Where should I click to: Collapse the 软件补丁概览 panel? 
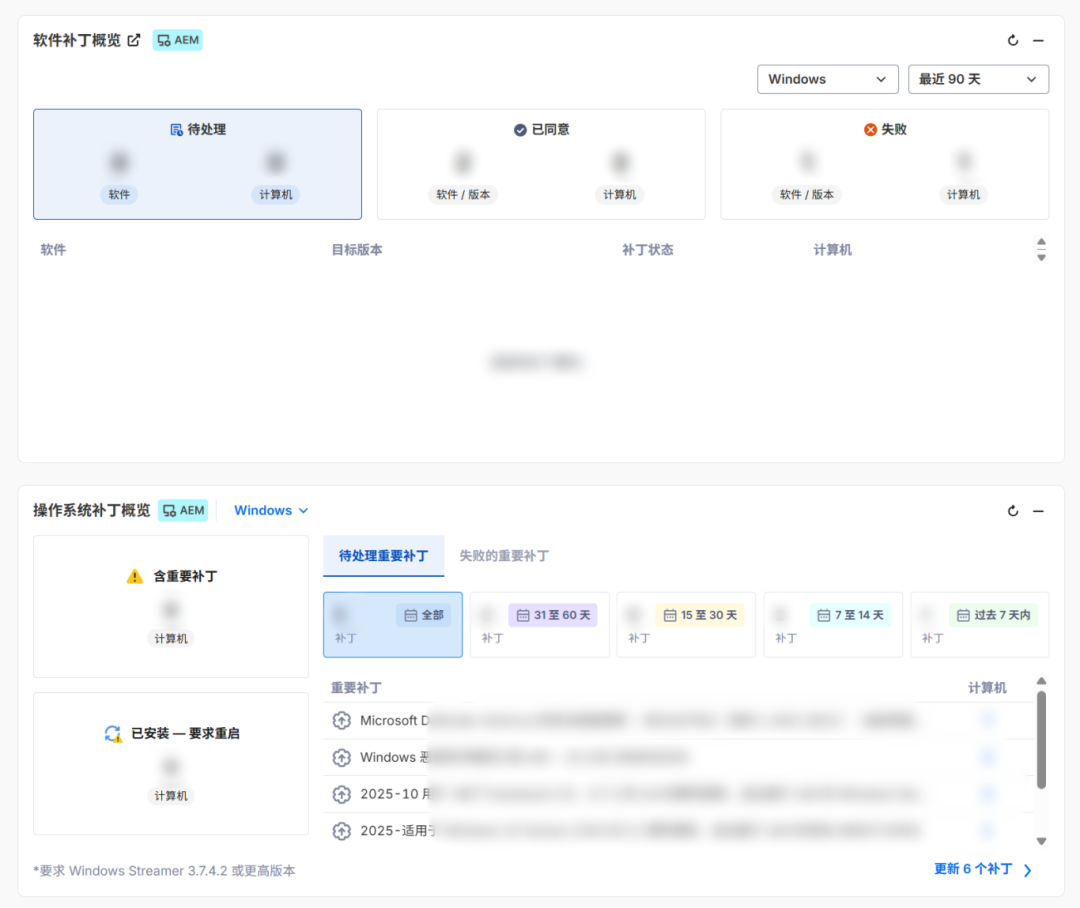tap(1038, 41)
